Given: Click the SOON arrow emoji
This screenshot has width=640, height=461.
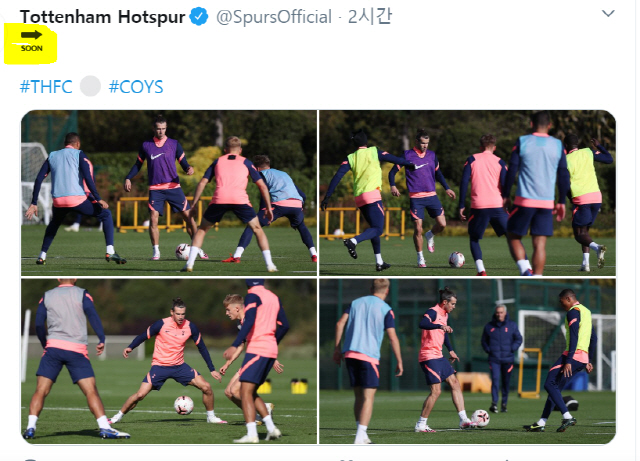Looking at the screenshot, I should click(31, 40).
